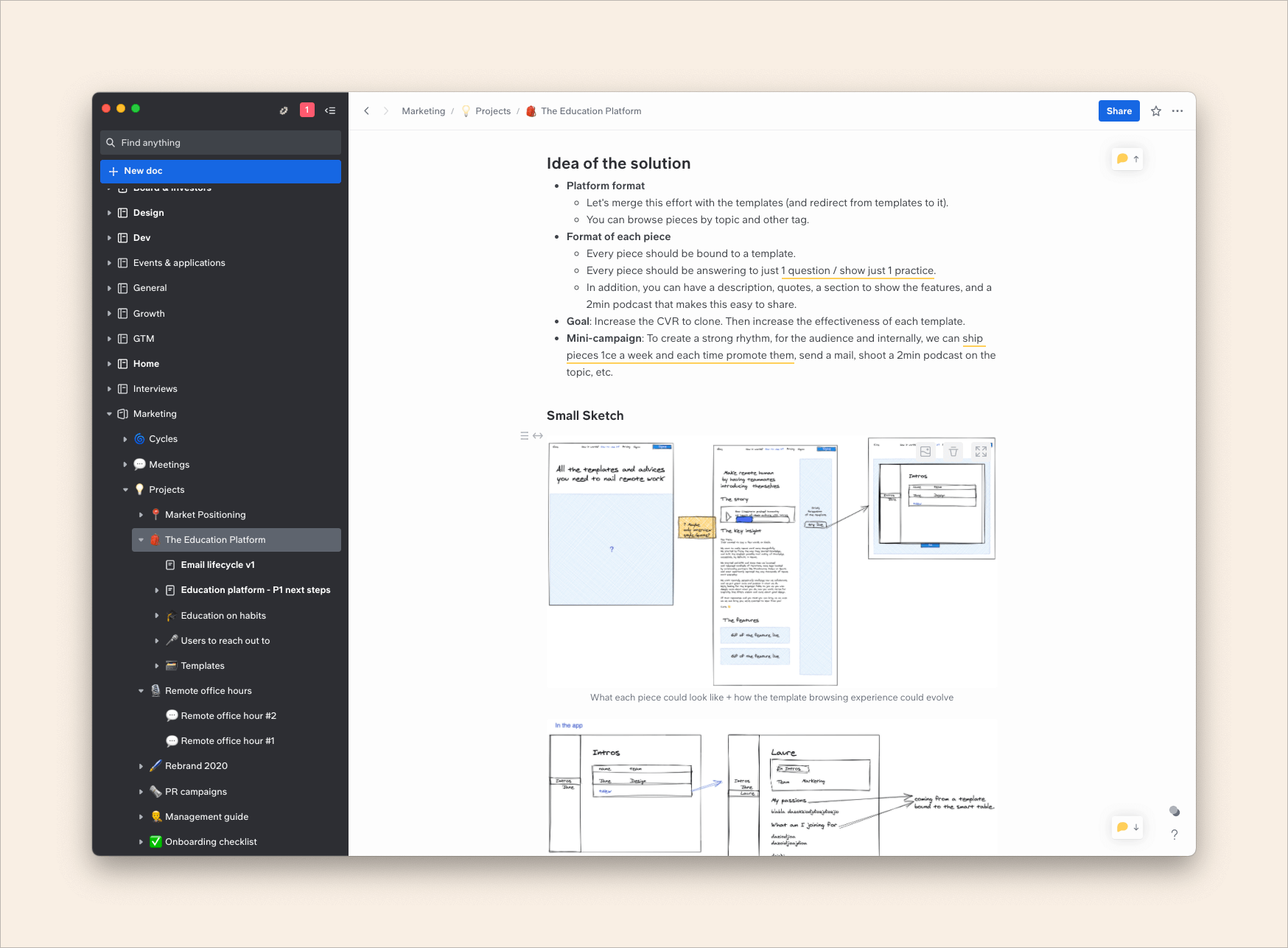The image size is (1288, 948).
Task: Star this document as favorite
Action: click(1156, 111)
